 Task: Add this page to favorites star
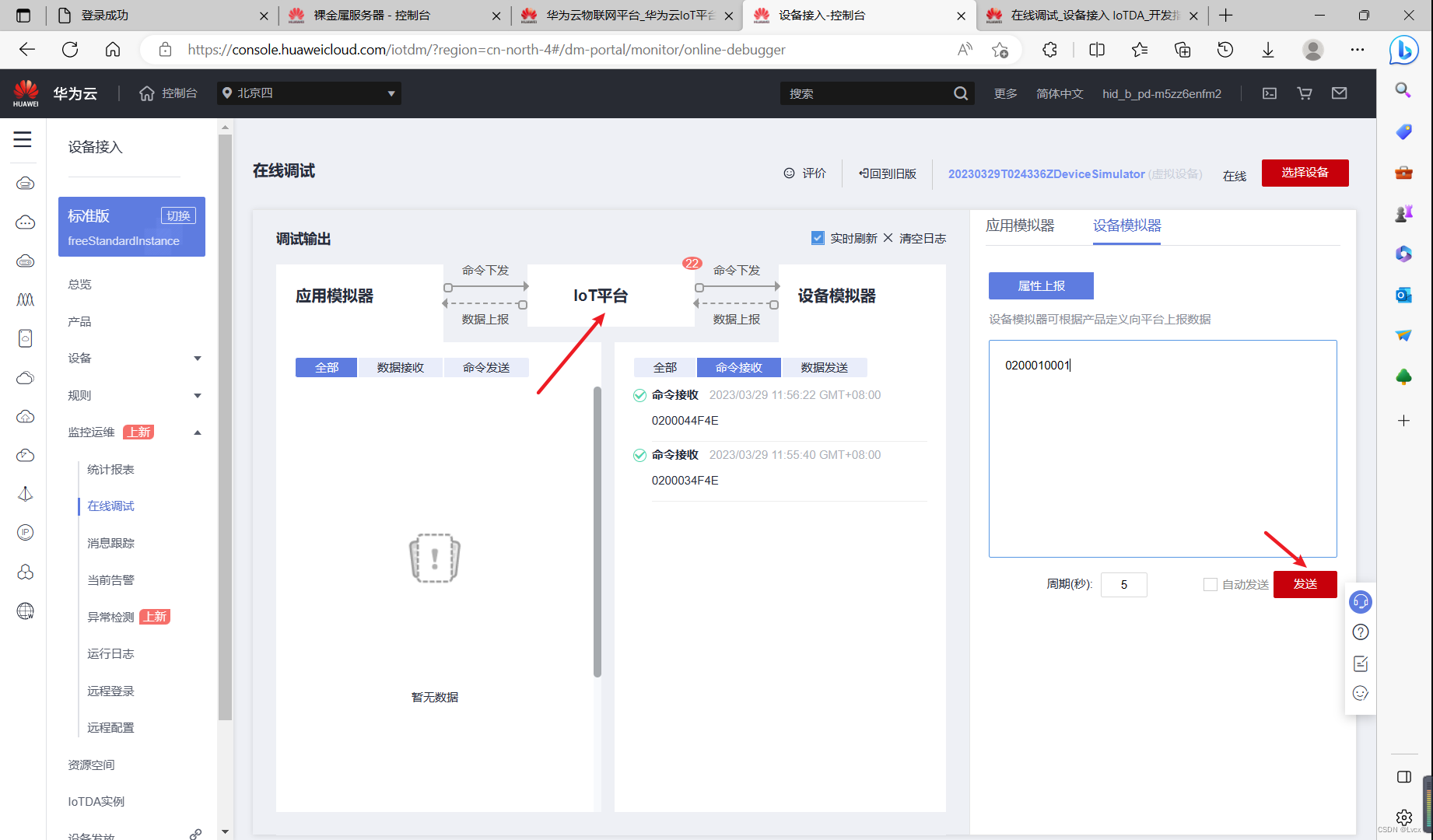pyautogui.click(x=1000, y=50)
